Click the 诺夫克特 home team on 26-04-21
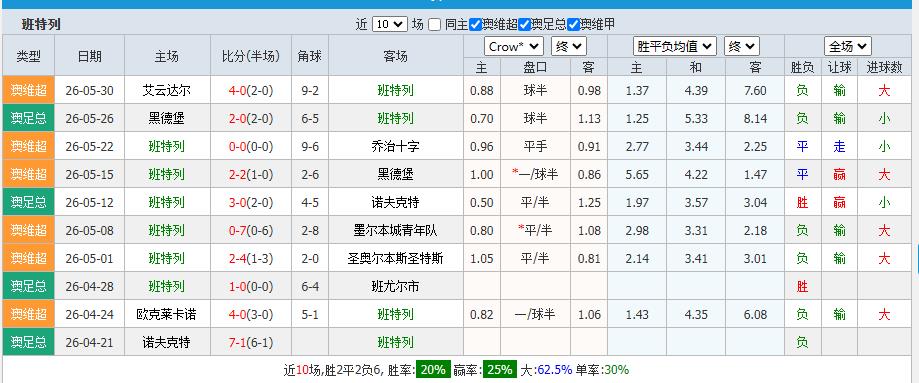Screen dimensions: 919x383 click(x=167, y=343)
